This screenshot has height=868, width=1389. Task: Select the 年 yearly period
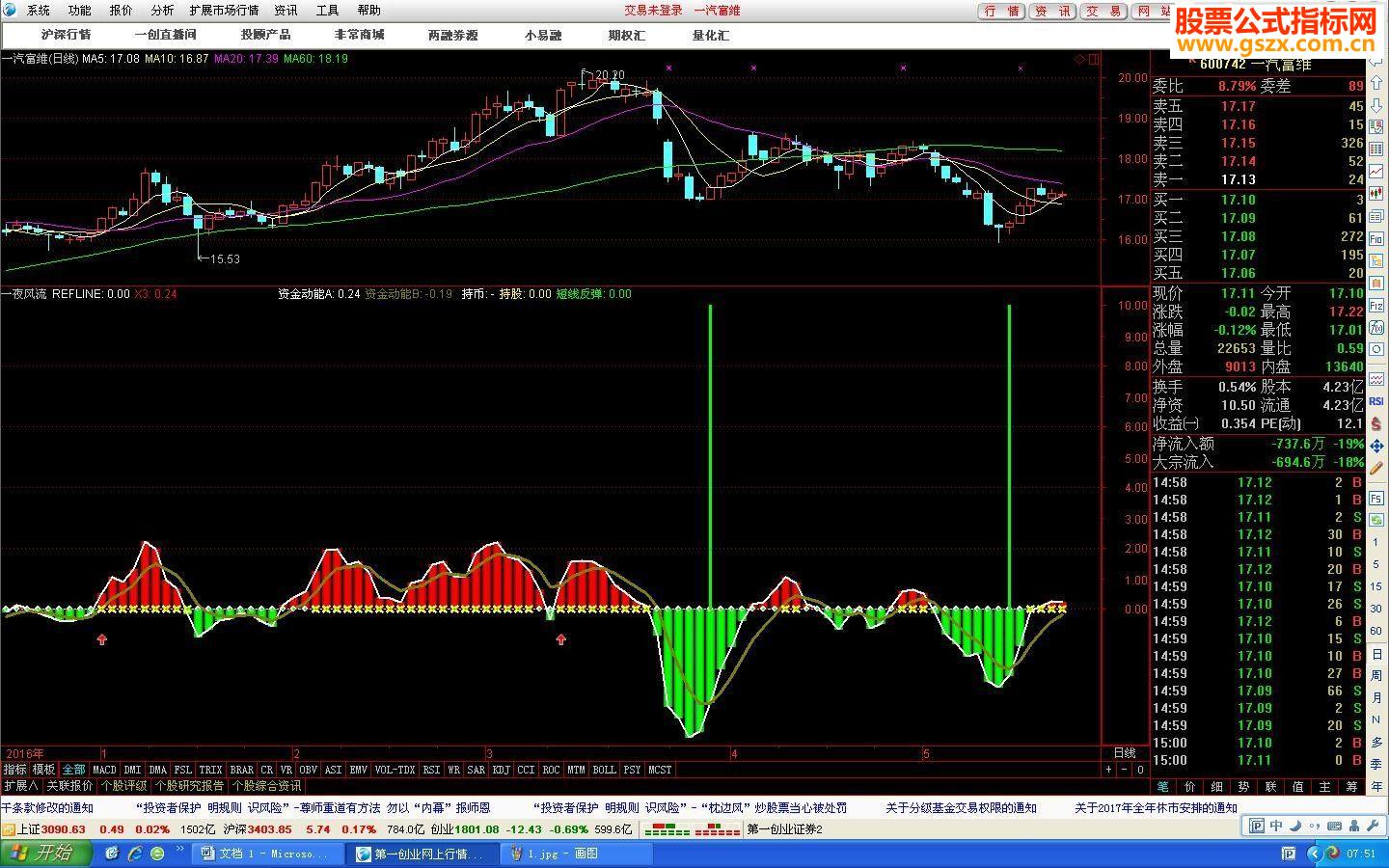[1376, 787]
